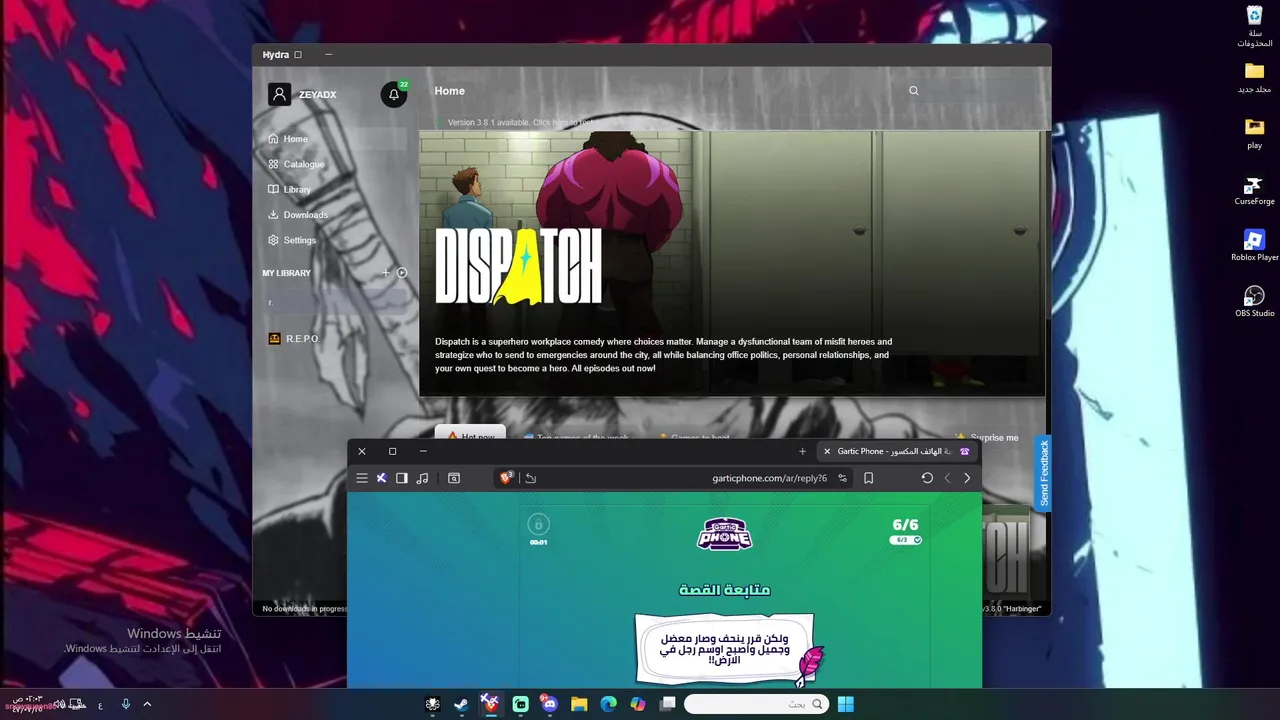The image size is (1280, 720).
Task: Open Settings in the Hydra sidebar
Action: tap(292, 240)
